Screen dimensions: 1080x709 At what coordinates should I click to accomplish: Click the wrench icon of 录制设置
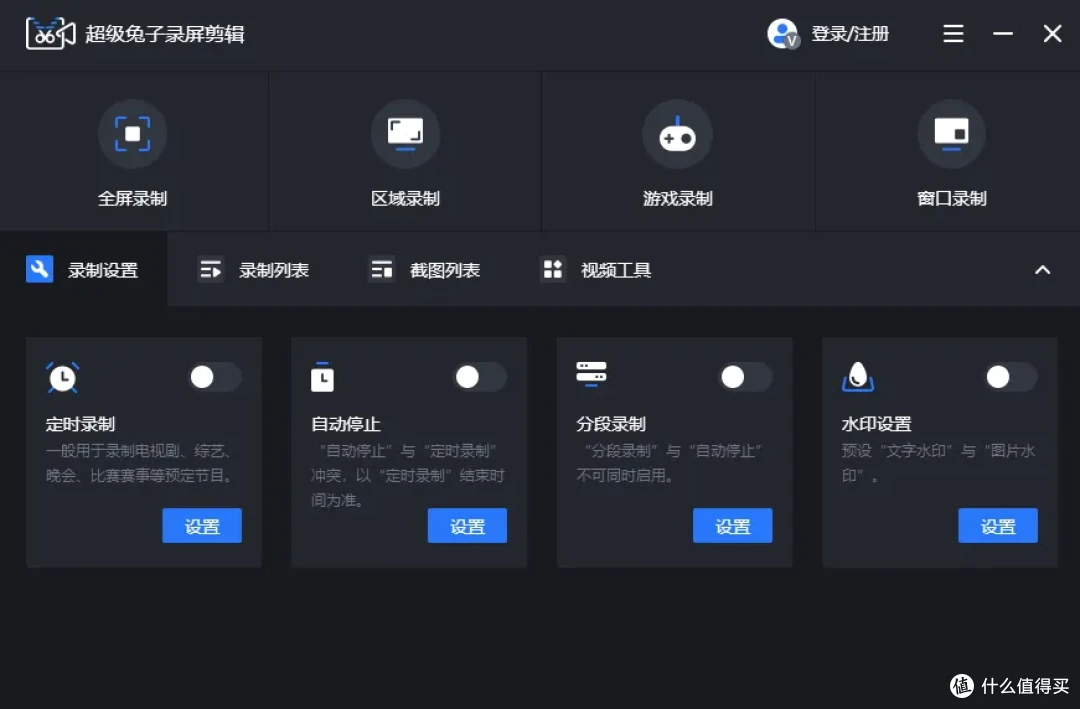tap(39, 269)
